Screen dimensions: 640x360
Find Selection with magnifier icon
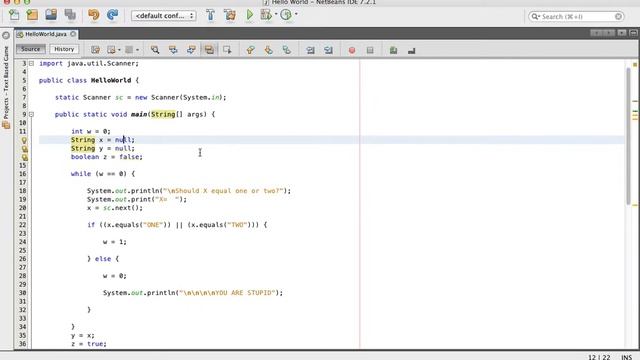coord(155,50)
